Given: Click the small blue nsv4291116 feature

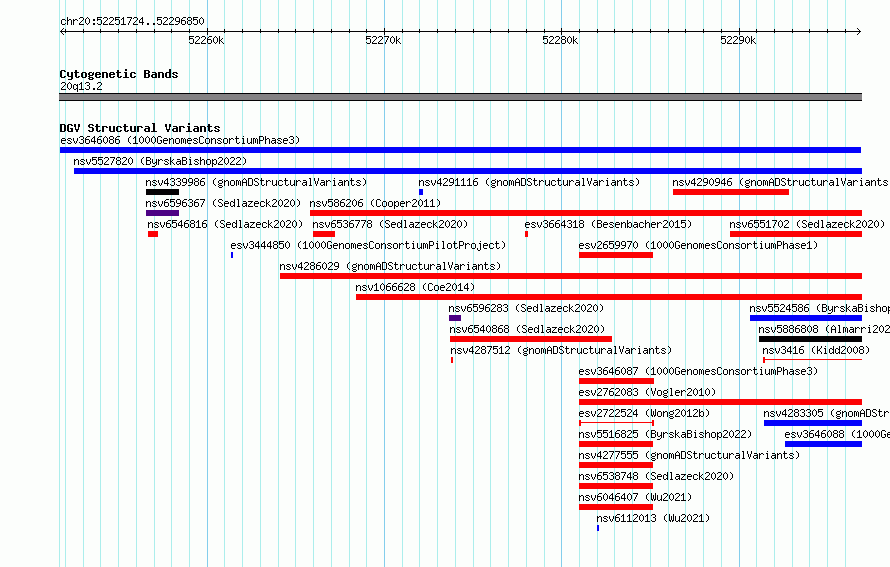Looking at the screenshot, I should (421, 192).
